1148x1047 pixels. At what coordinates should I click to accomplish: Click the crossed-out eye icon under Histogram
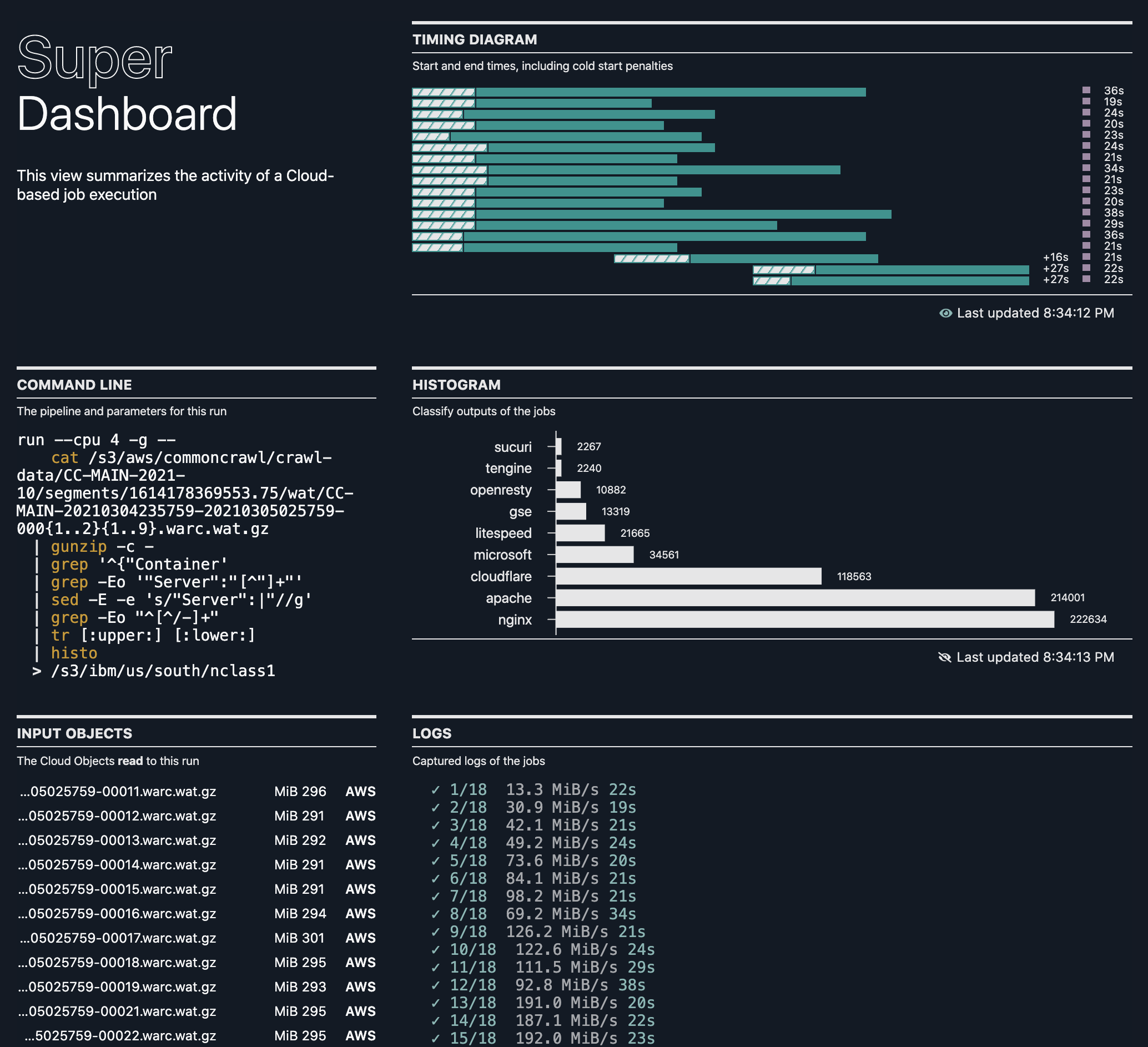click(x=944, y=658)
